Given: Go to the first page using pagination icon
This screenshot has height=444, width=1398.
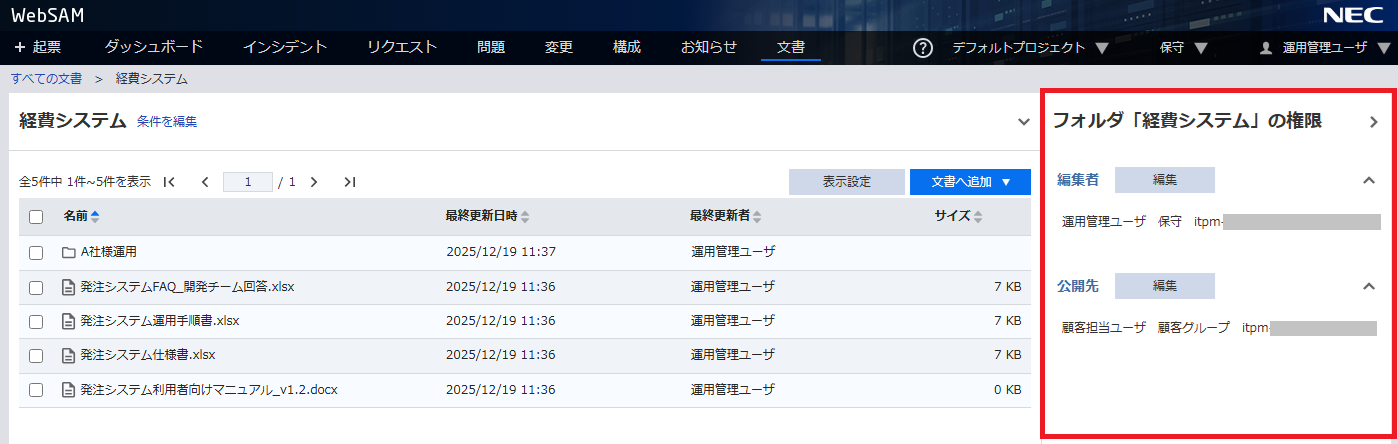Looking at the screenshot, I should click(169, 182).
